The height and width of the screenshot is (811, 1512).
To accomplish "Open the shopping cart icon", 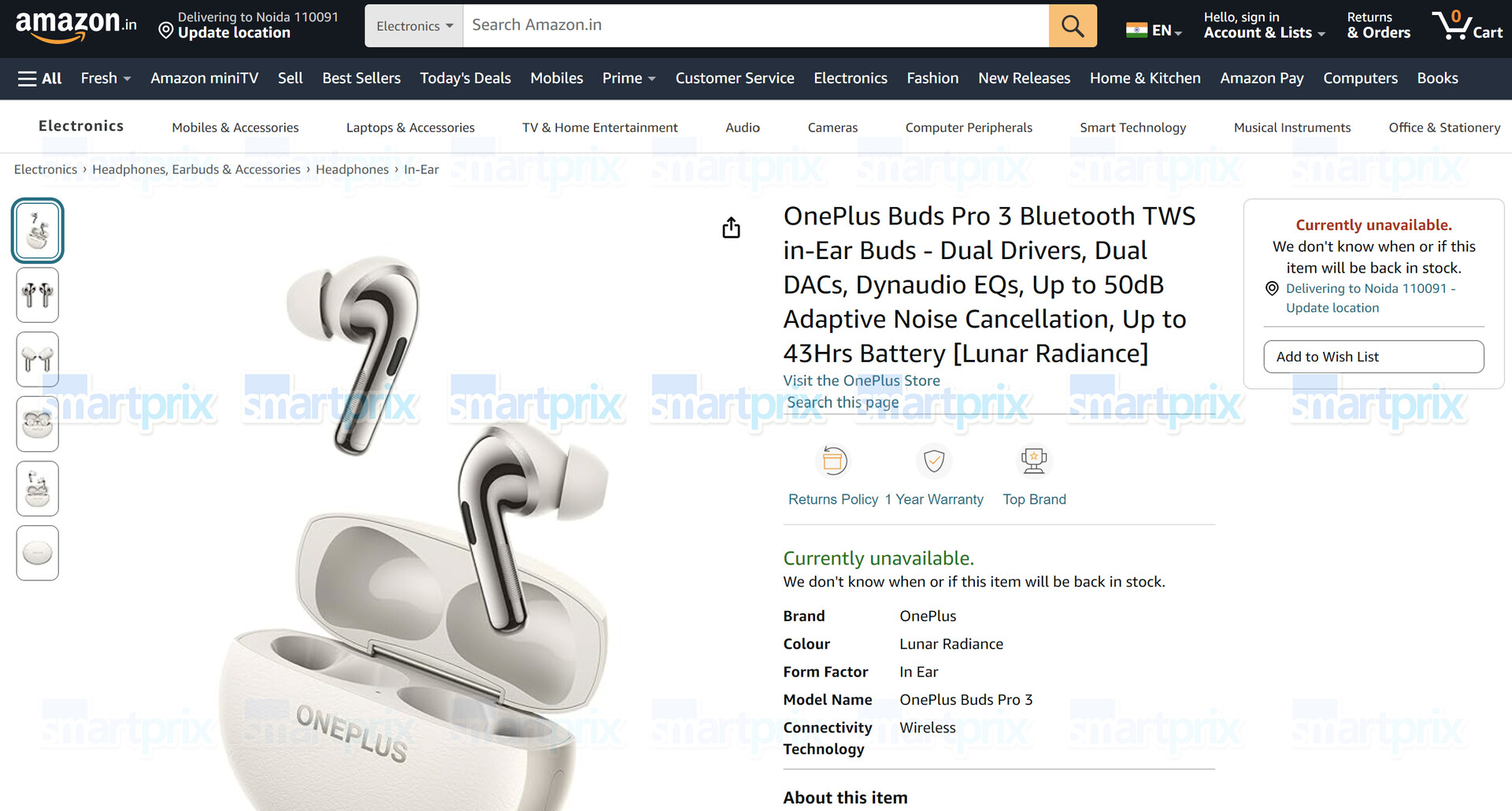I will tap(1468, 25).
